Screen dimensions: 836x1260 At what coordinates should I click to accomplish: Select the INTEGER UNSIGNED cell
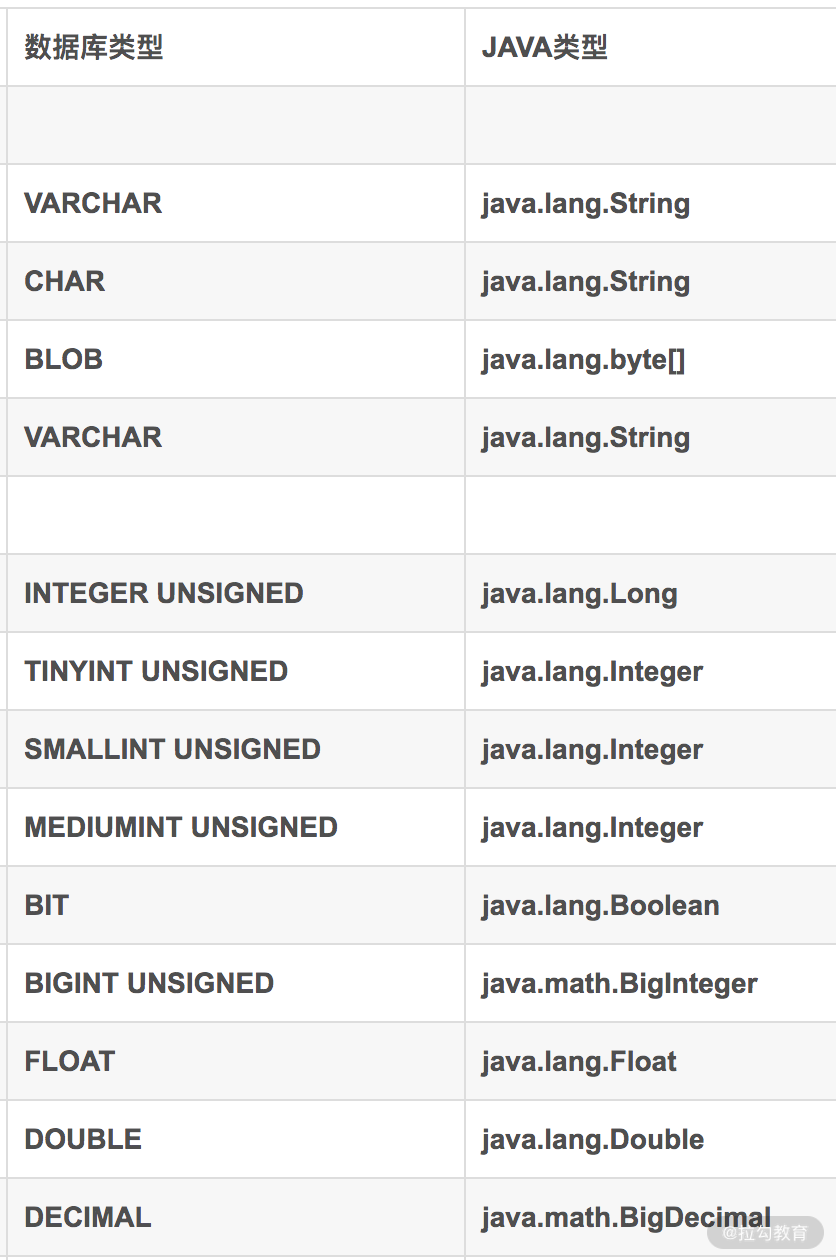coord(164,593)
